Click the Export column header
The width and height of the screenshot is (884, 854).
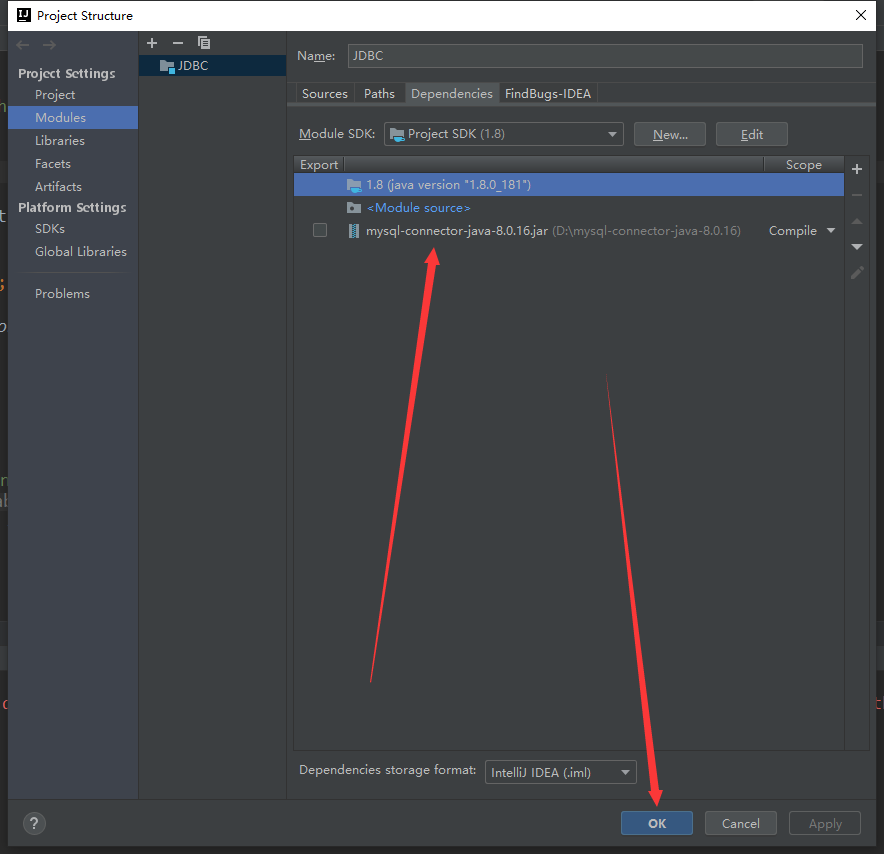point(319,165)
